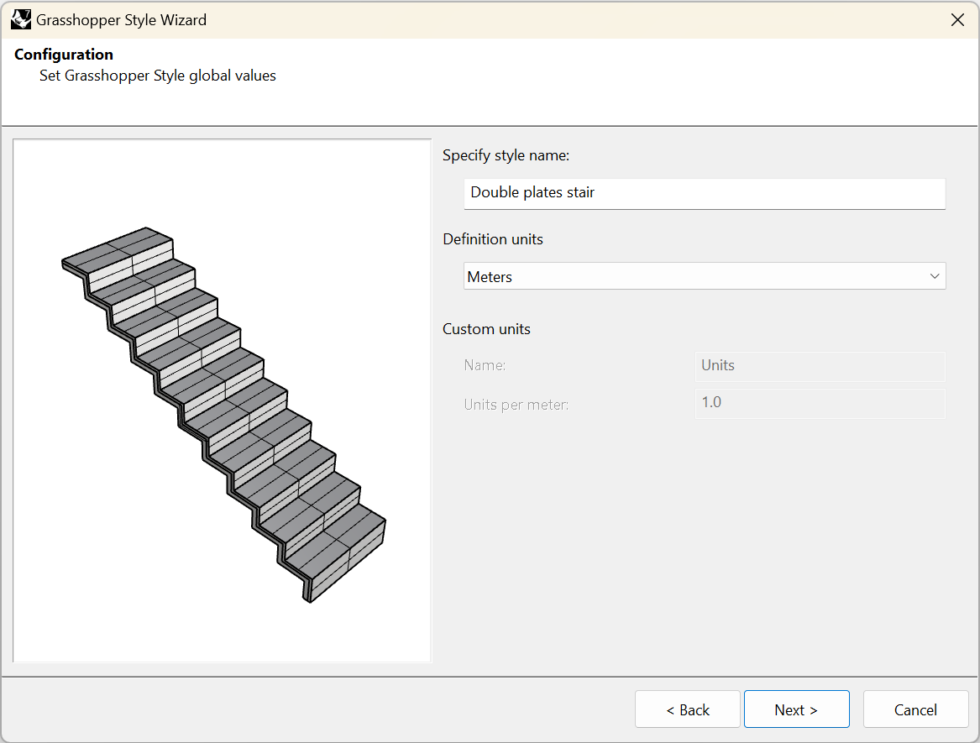The width and height of the screenshot is (980, 743).
Task: Close the wizard with the X button
Action: (x=957, y=19)
